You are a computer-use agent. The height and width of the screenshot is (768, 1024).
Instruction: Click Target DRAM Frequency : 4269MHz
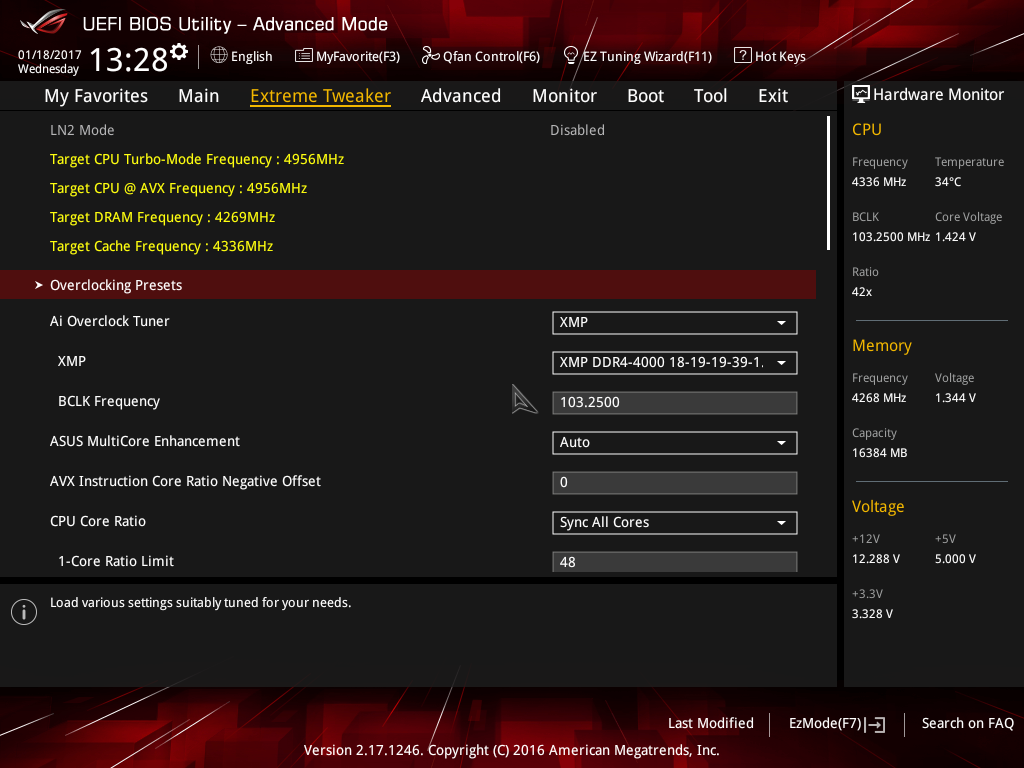click(163, 217)
